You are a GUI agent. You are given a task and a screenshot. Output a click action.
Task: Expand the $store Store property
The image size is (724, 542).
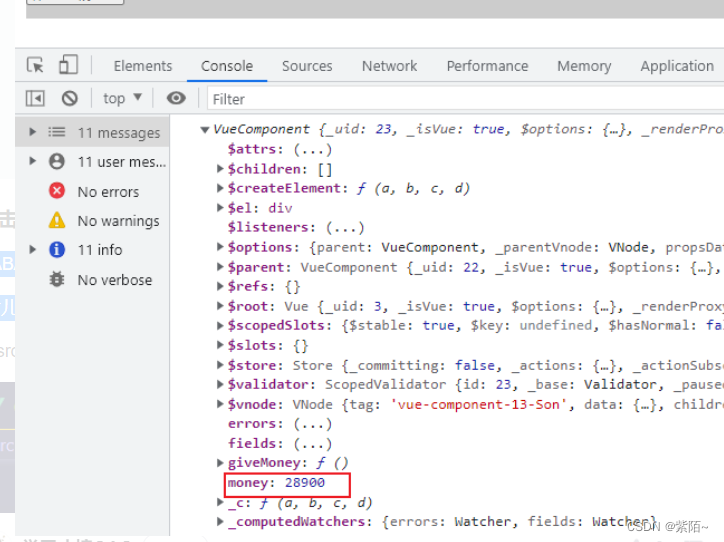pos(221,365)
